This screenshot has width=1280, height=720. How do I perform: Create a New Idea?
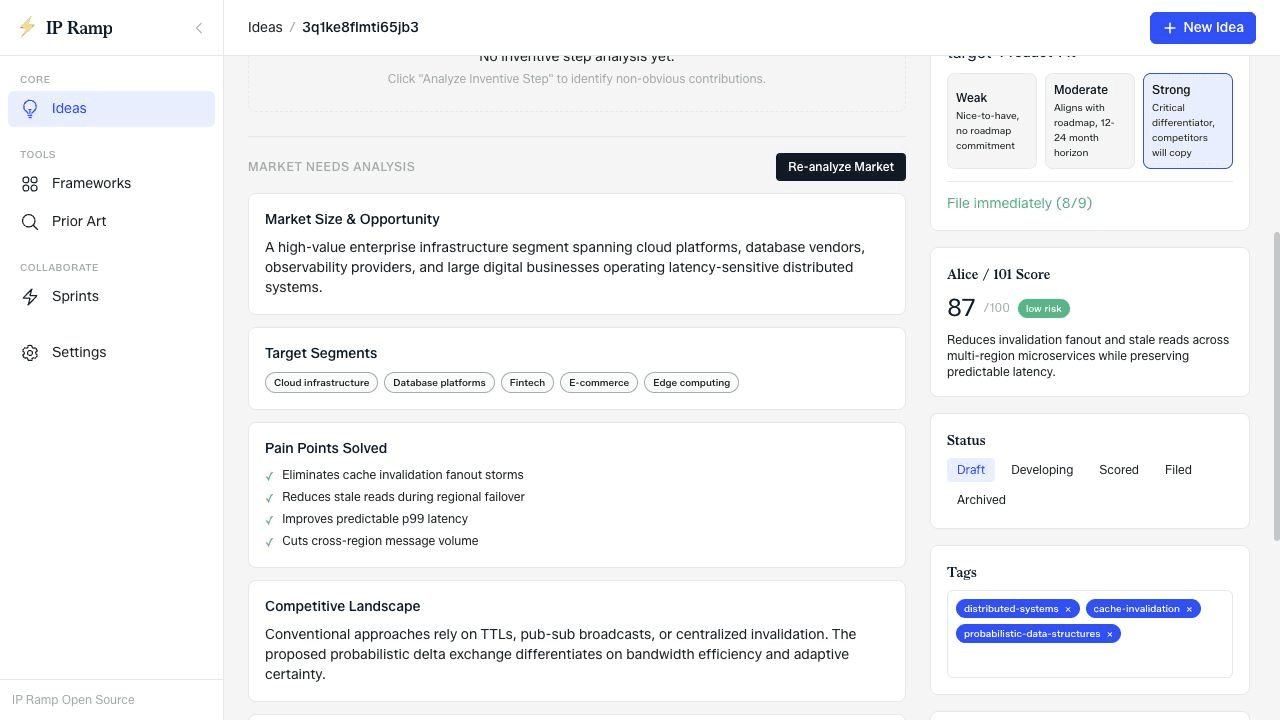click(1203, 28)
